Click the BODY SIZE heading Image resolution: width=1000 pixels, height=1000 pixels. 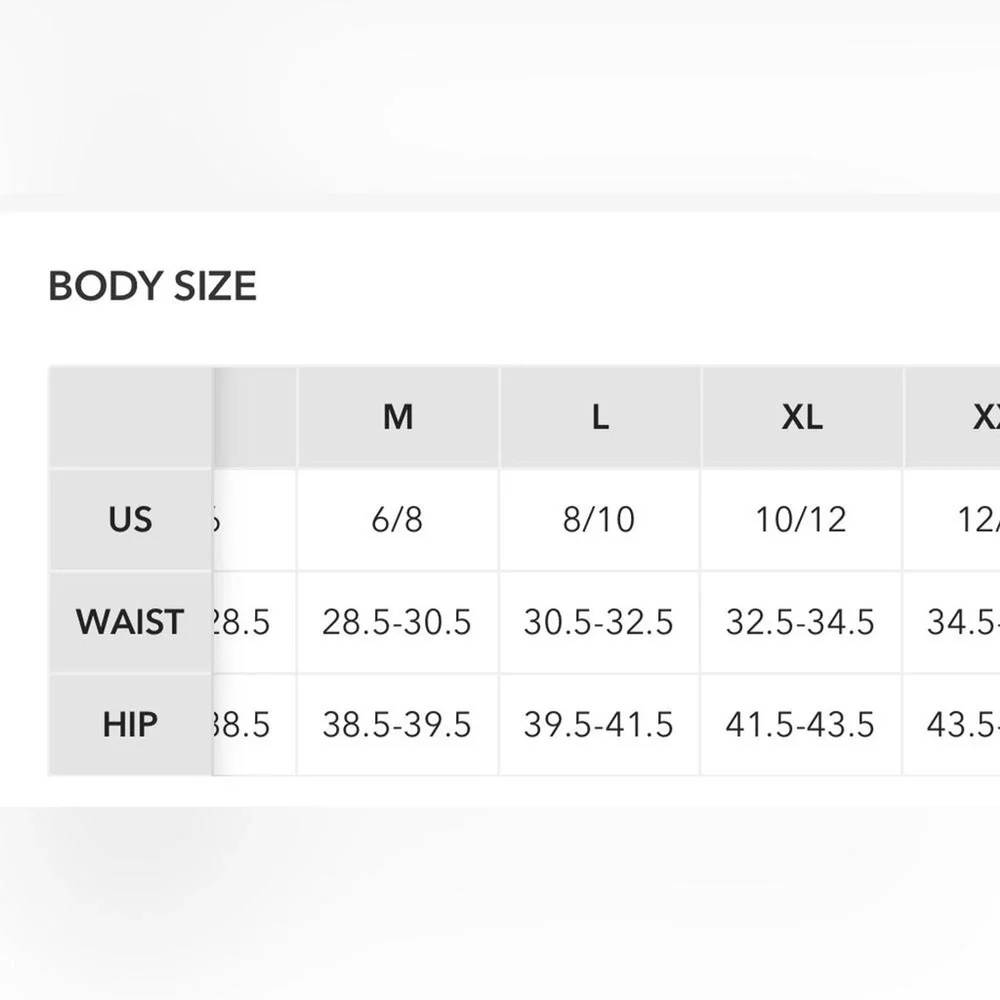153,286
